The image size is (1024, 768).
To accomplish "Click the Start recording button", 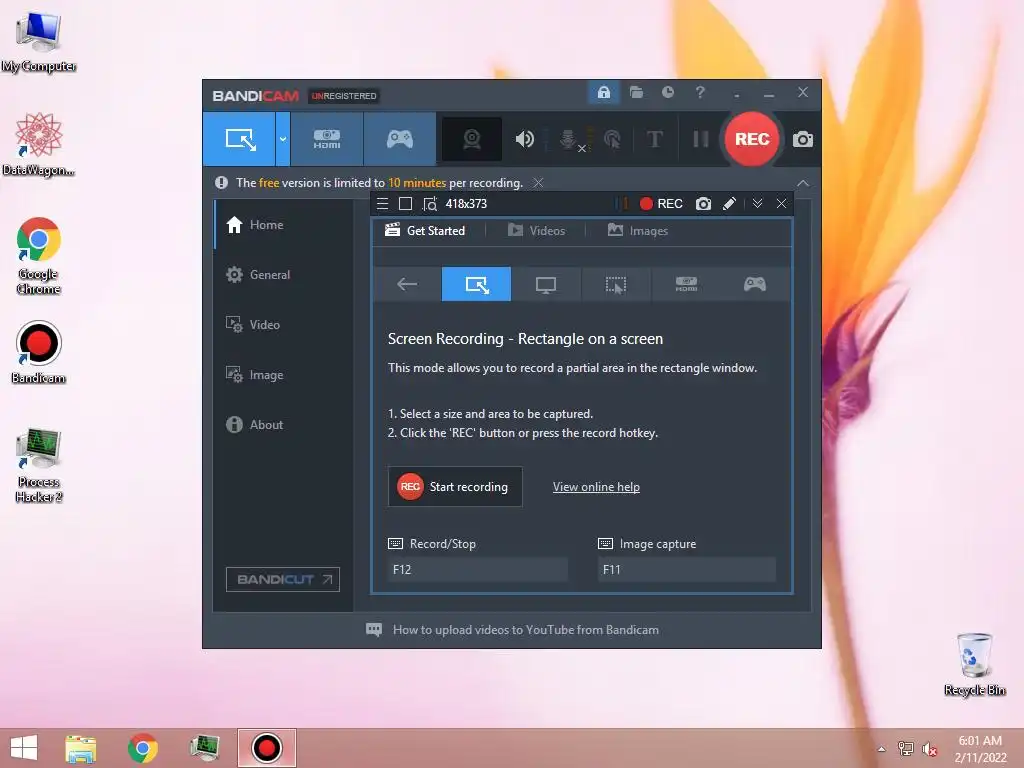I will (x=455, y=487).
